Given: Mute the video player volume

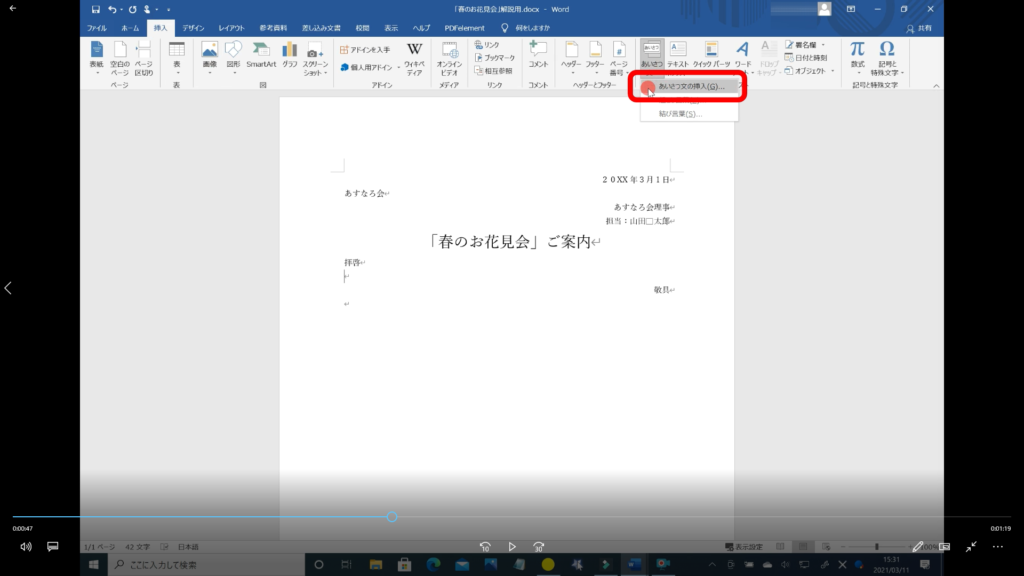Looking at the screenshot, I should (26, 547).
